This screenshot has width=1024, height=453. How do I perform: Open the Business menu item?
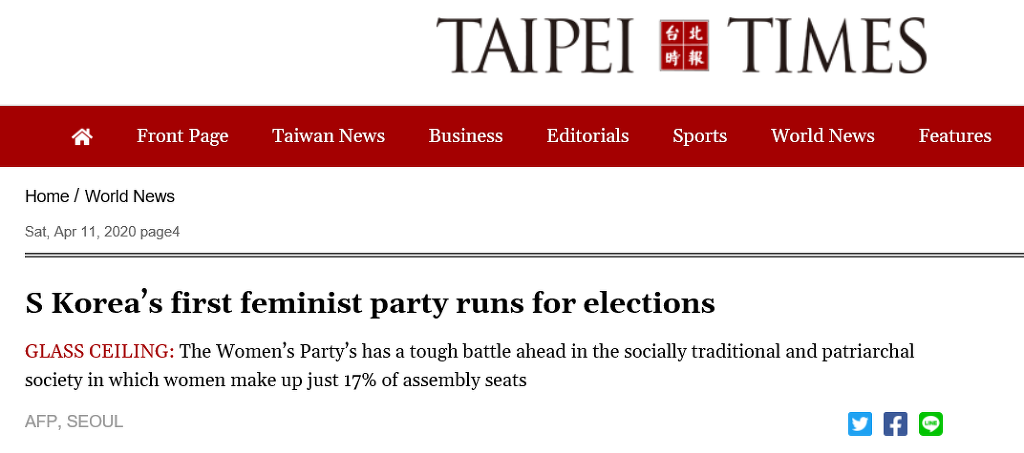pyautogui.click(x=465, y=136)
